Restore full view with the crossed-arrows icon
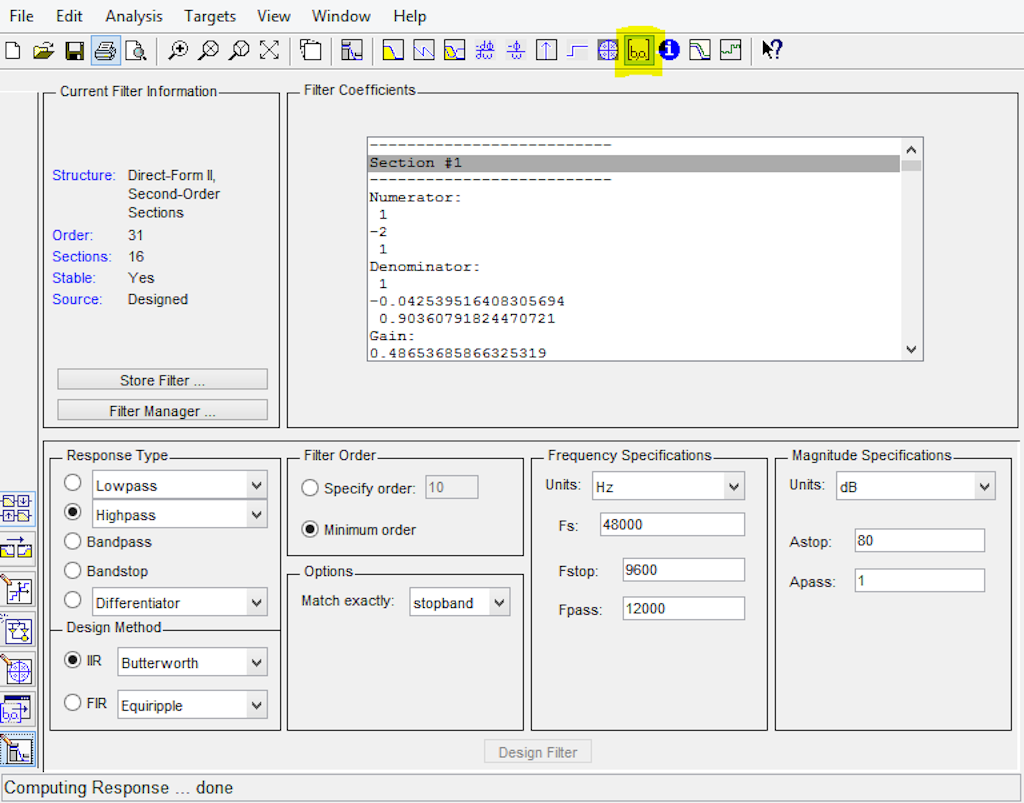This screenshot has width=1024, height=803. pos(269,50)
